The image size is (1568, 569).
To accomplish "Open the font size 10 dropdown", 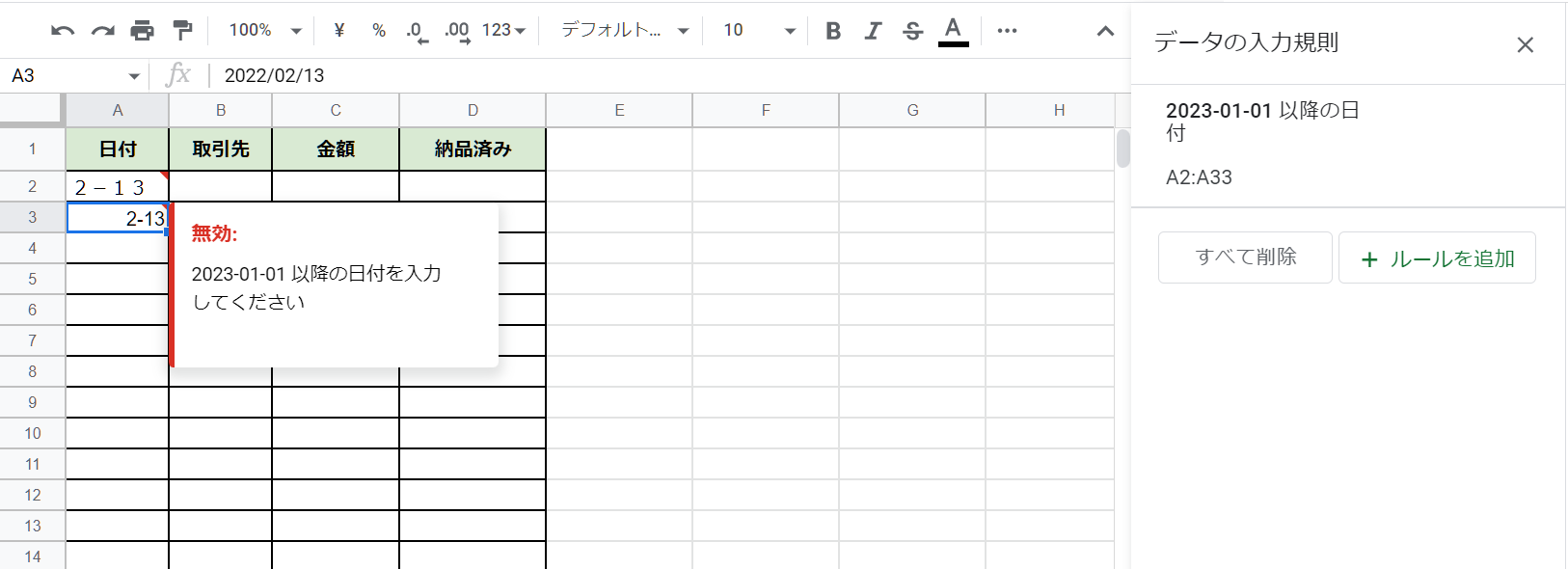I will pos(760,31).
